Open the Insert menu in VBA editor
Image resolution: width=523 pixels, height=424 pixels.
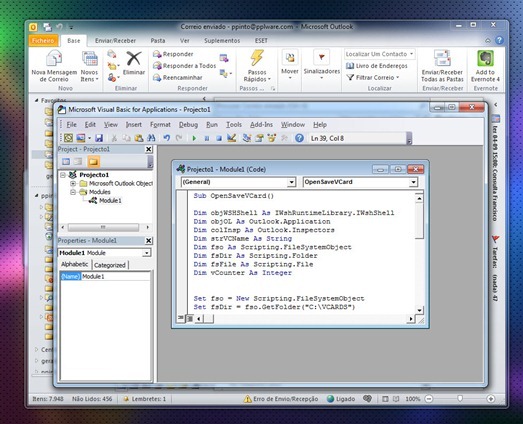pos(134,124)
